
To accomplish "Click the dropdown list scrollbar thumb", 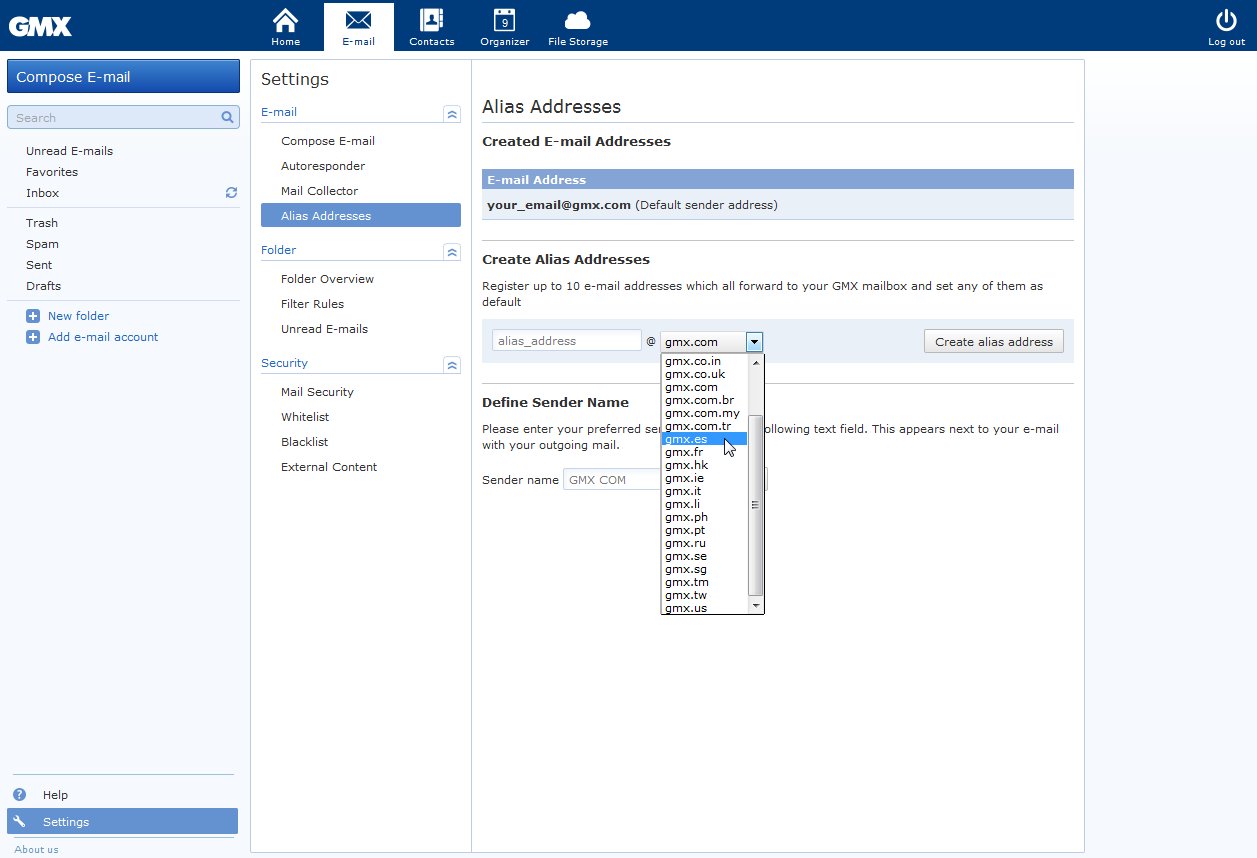I will pos(755,505).
